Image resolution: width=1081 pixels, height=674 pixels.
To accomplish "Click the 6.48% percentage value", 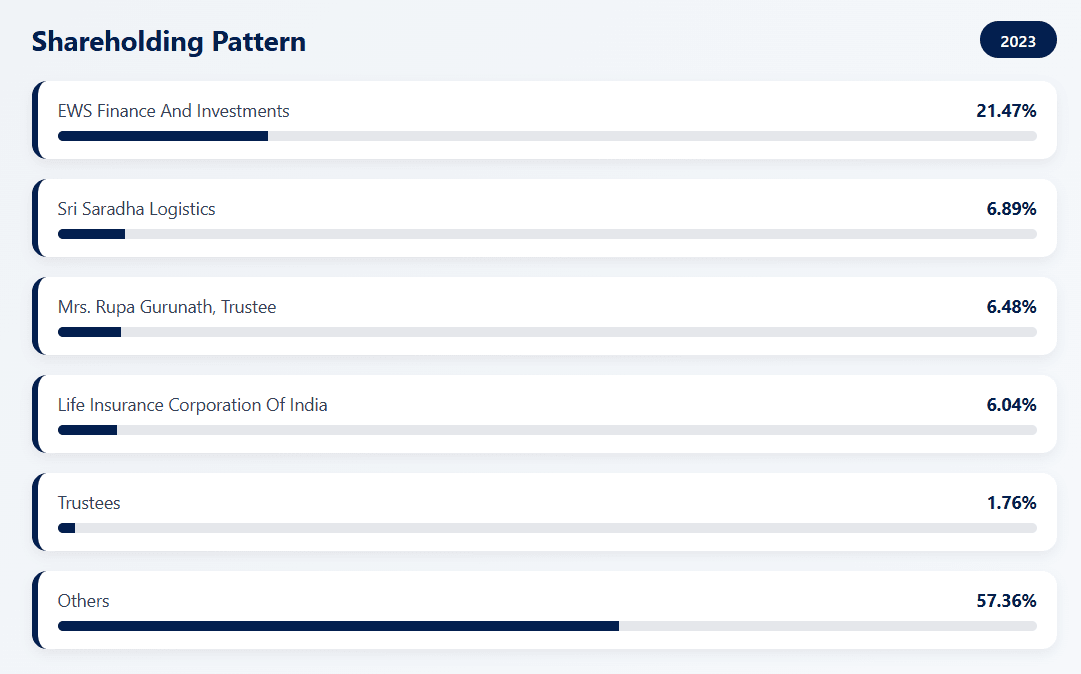I will [x=1011, y=307].
